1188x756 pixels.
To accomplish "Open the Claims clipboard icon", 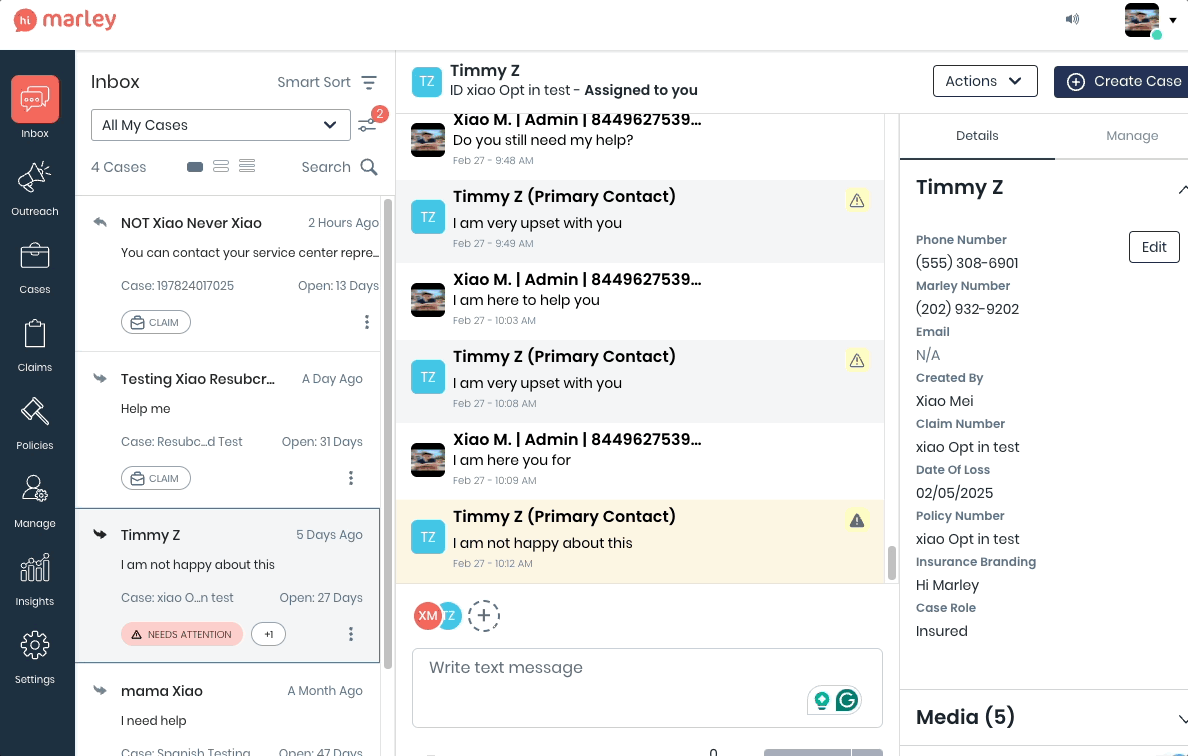I will (x=35, y=336).
